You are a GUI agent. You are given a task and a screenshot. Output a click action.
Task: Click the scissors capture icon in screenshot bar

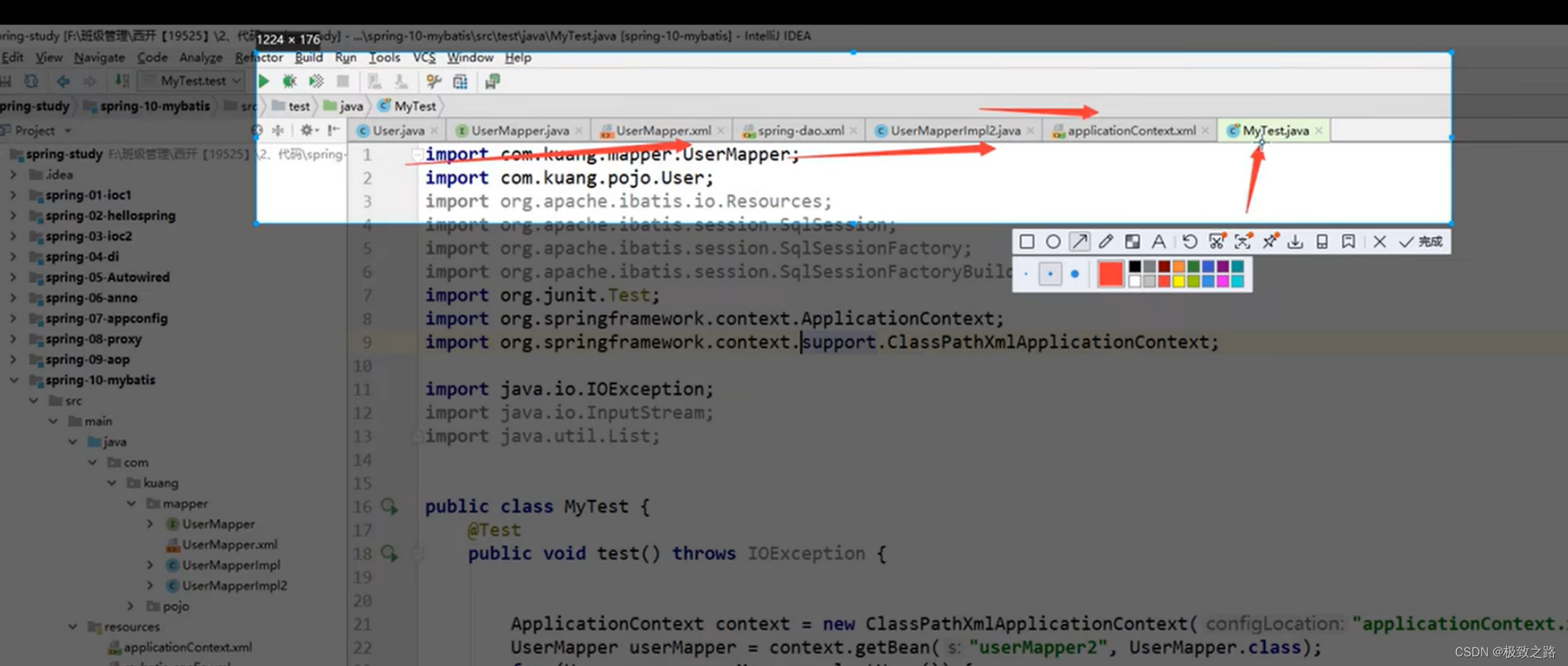click(1217, 241)
